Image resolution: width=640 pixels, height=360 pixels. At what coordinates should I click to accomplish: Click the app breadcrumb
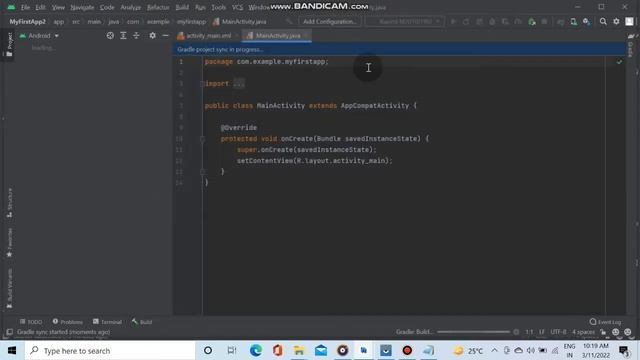(59, 22)
